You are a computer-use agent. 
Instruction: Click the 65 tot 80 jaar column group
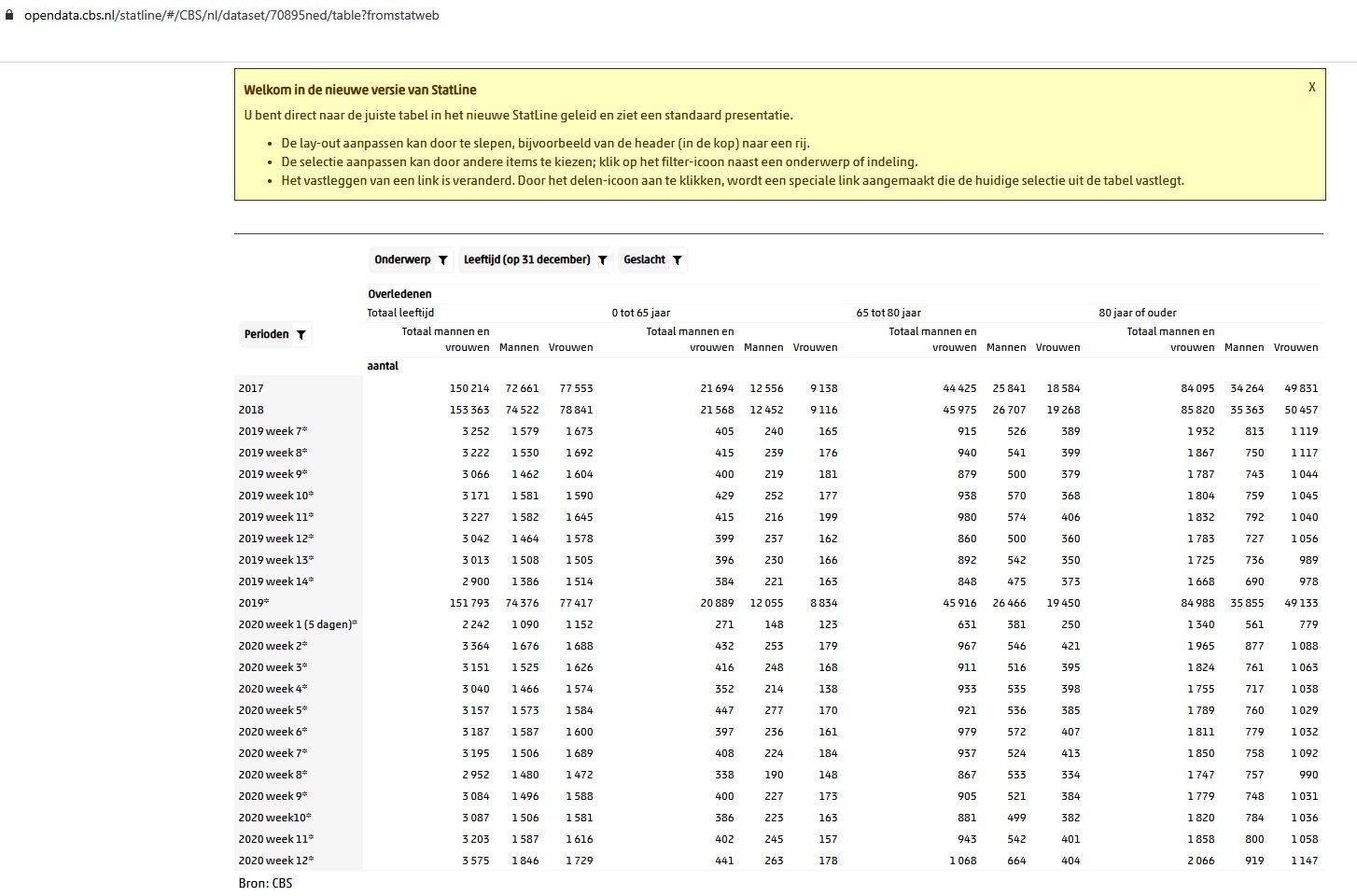tap(888, 313)
